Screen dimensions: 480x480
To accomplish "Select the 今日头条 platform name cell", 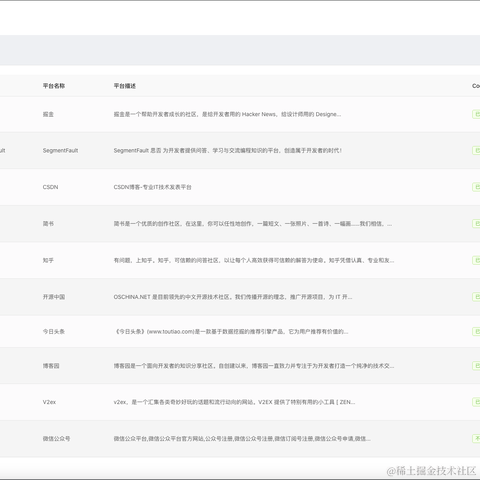I will click(x=54, y=331).
